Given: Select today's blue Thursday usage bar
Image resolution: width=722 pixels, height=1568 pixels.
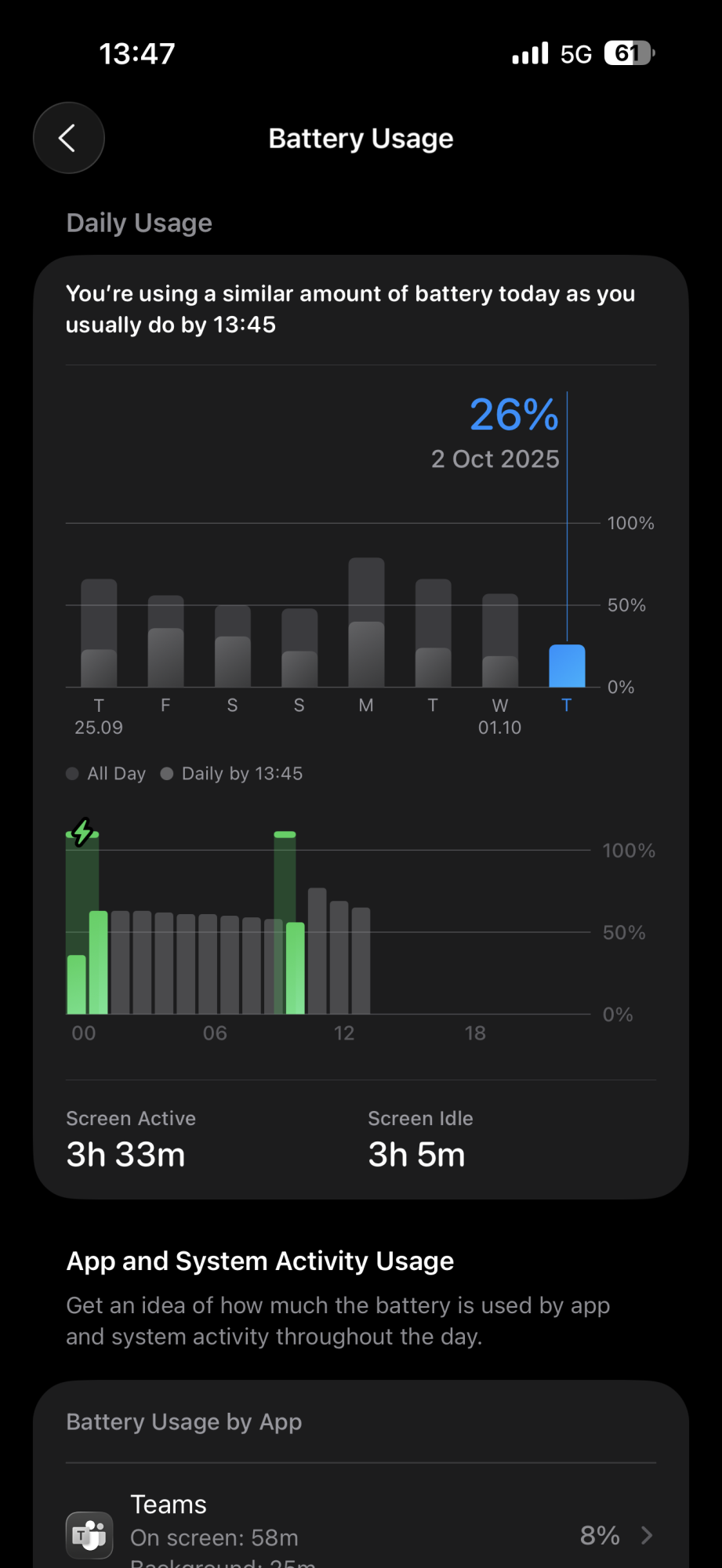Looking at the screenshot, I should tap(567, 666).
